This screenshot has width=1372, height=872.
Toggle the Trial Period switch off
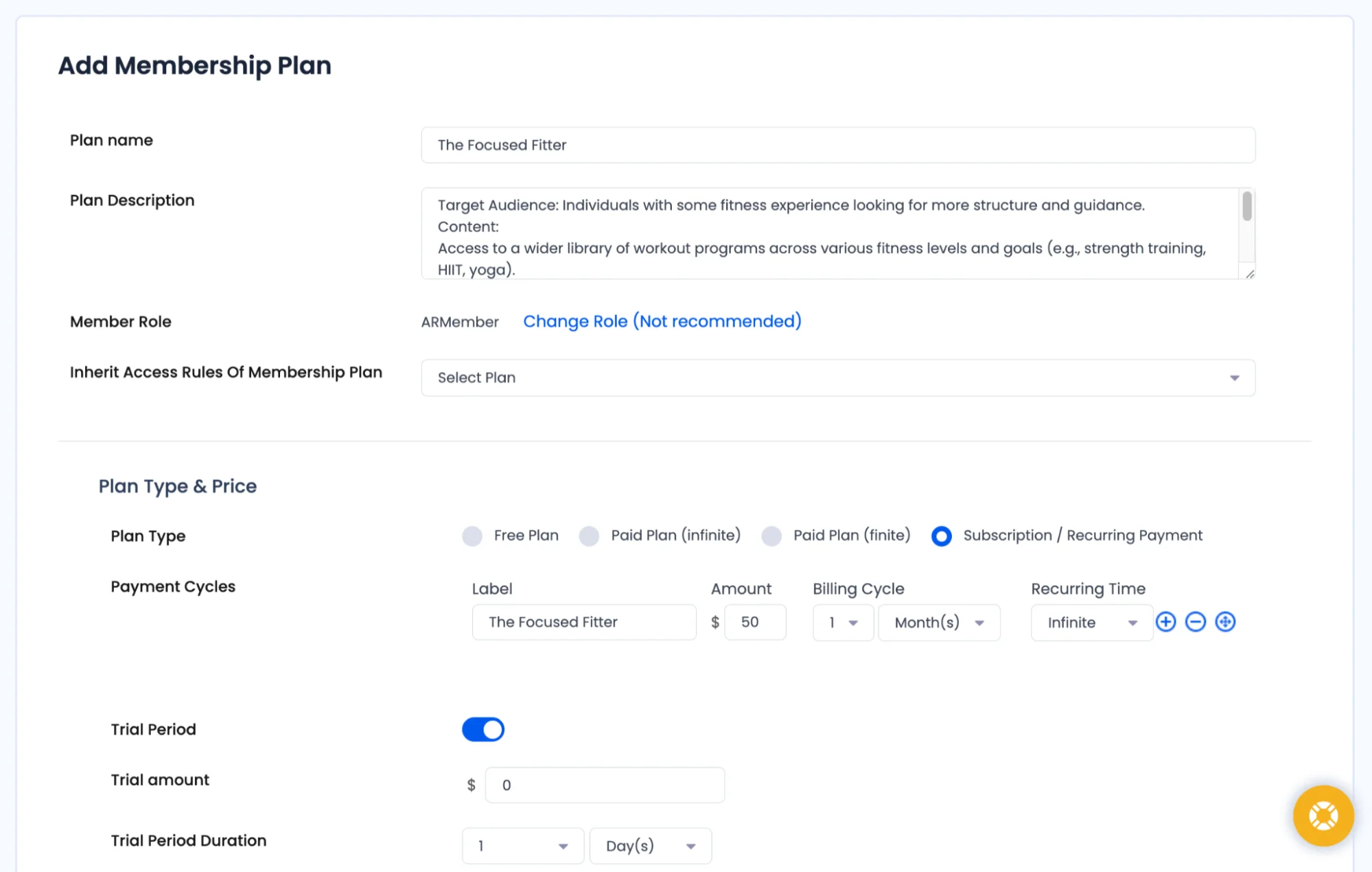point(483,729)
